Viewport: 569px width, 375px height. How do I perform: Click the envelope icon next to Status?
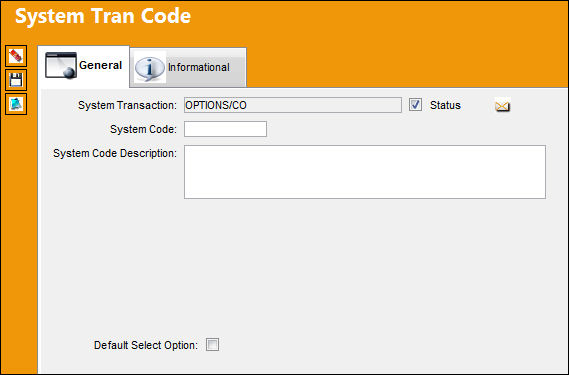(503, 106)
